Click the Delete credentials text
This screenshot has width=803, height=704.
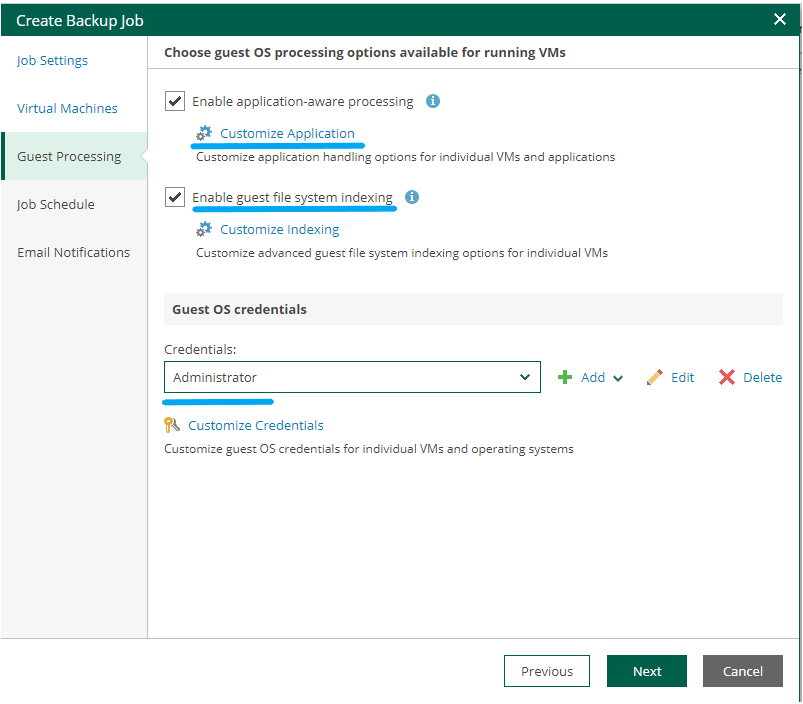coord(763,377)
